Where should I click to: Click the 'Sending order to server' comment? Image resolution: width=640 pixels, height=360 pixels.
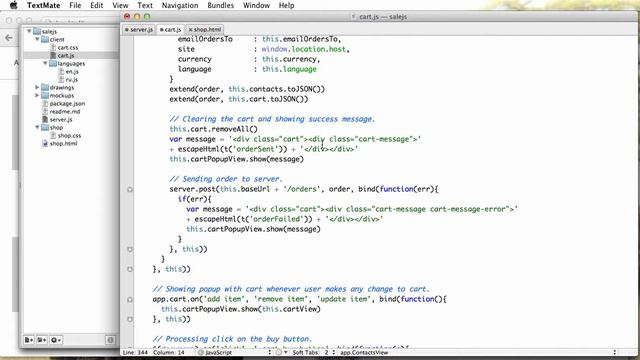(x=226, y=179)
